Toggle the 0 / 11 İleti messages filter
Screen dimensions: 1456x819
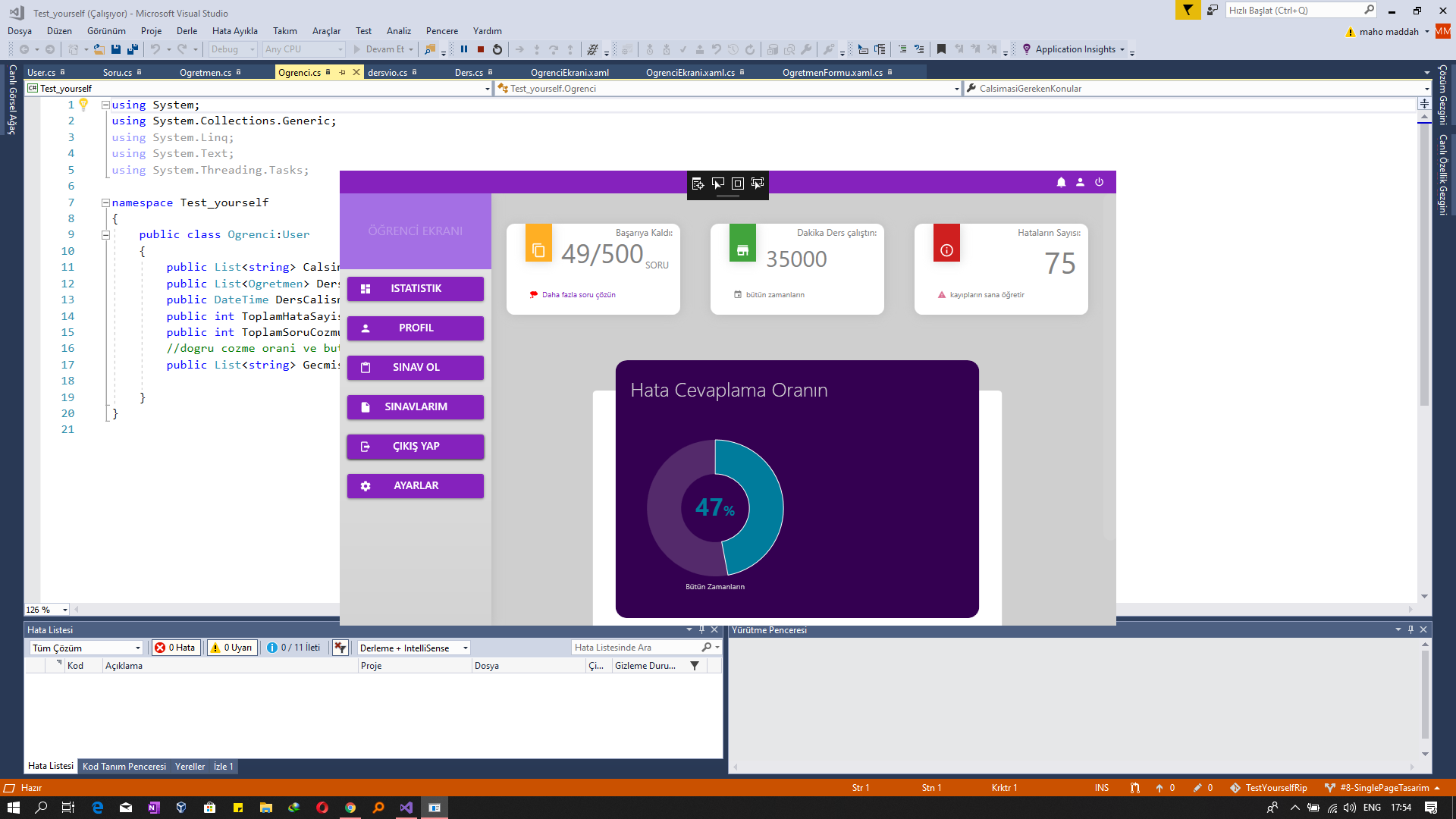tap(294, 648)
